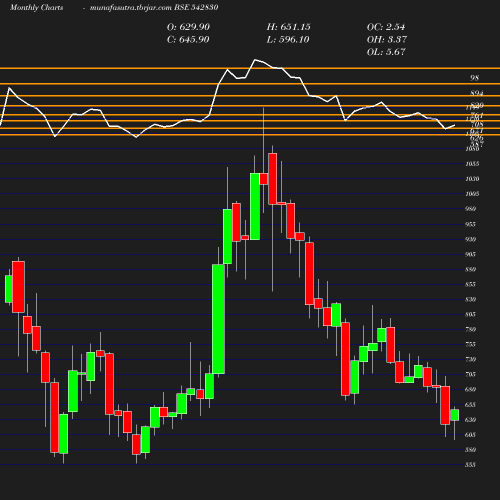
Task: Click the '894' indicator axis label
Action: (x=477, y=93)
